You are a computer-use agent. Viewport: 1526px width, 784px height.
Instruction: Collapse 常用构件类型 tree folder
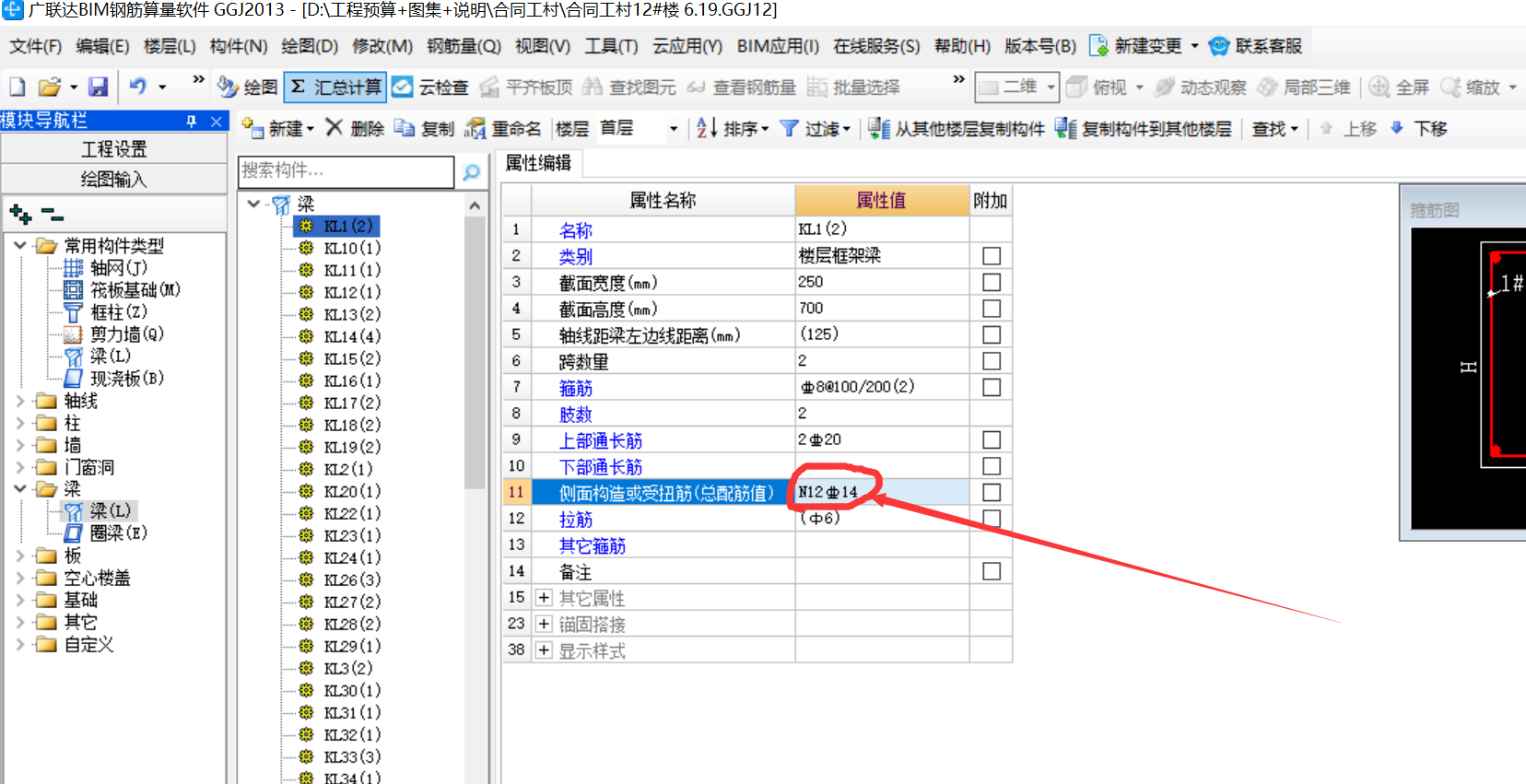coord(20,245)
